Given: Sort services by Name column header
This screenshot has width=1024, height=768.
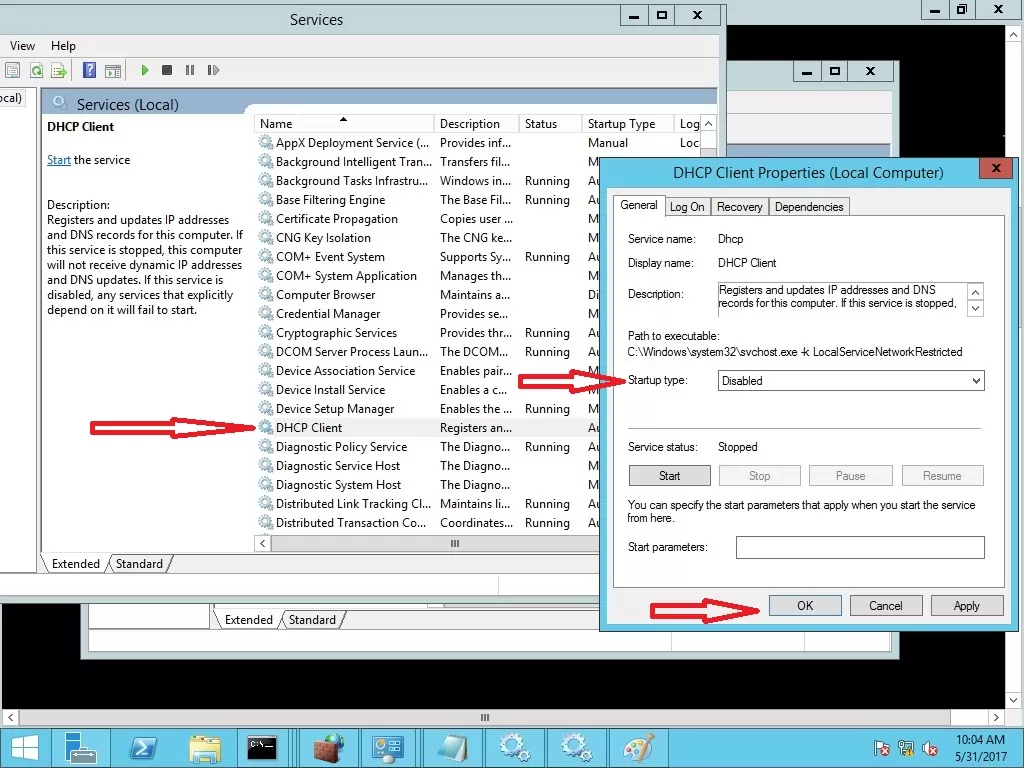Looking at the screenshot, I should point(344,123).
